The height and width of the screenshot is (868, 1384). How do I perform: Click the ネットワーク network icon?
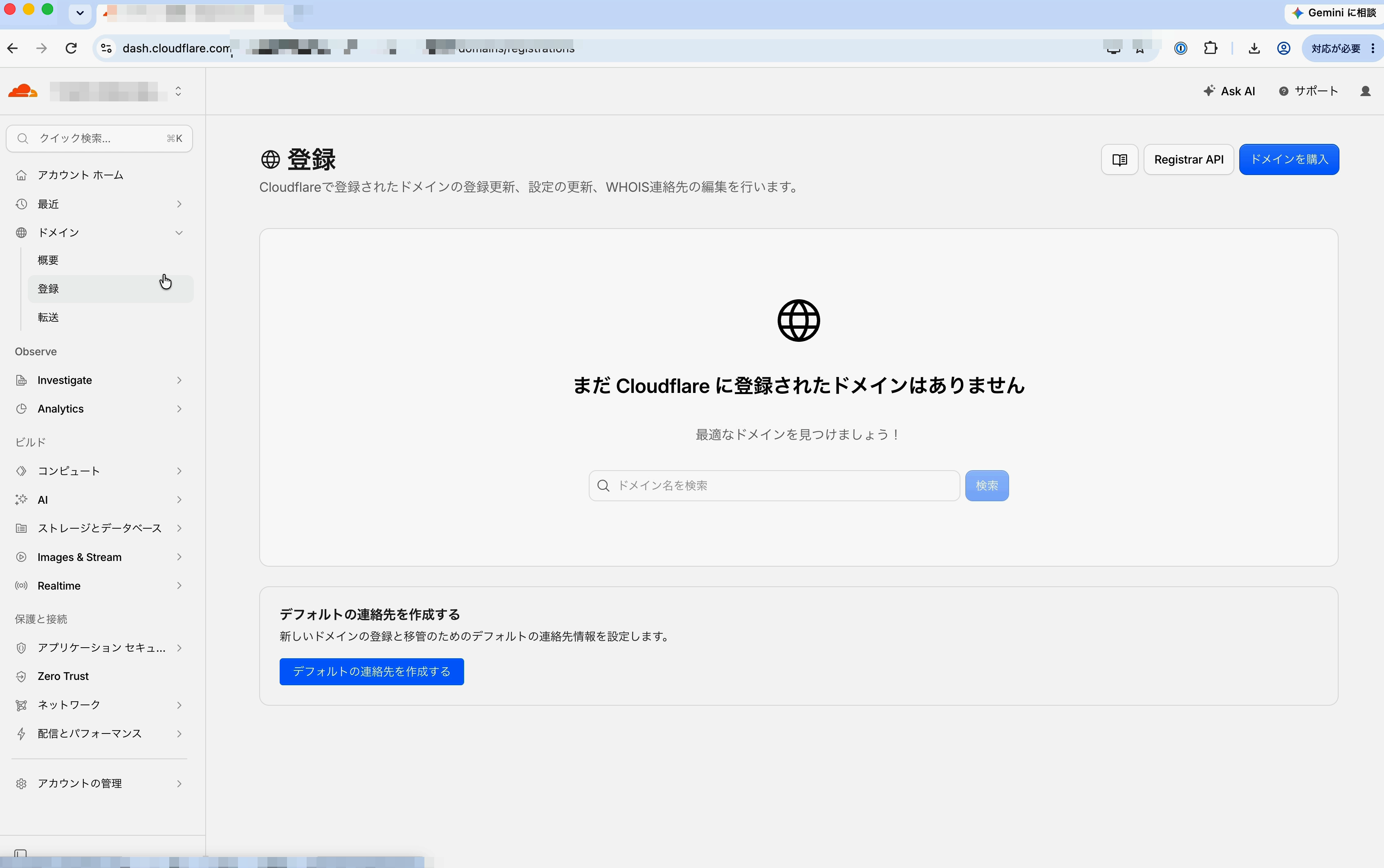click(21, 705)
